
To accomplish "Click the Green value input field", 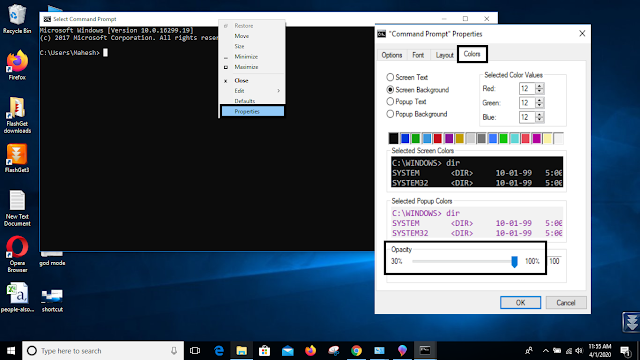I will pos(527,103).
